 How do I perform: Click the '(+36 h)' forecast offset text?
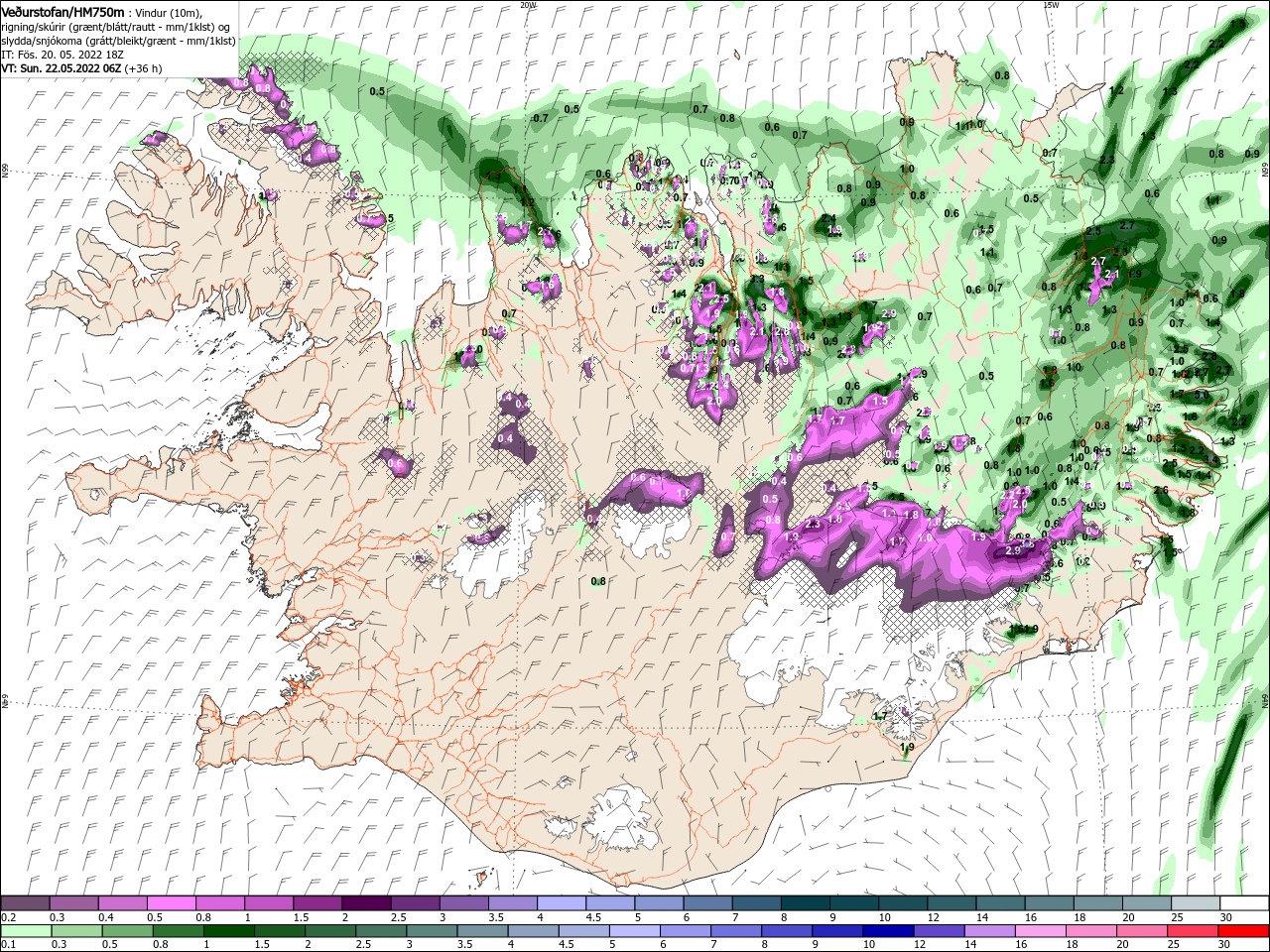144,68
